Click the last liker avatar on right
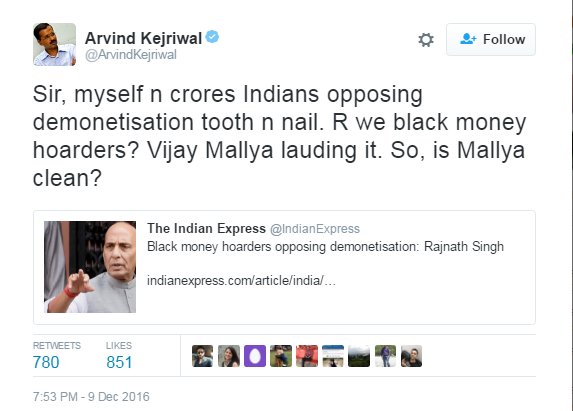 click(411, 356)
